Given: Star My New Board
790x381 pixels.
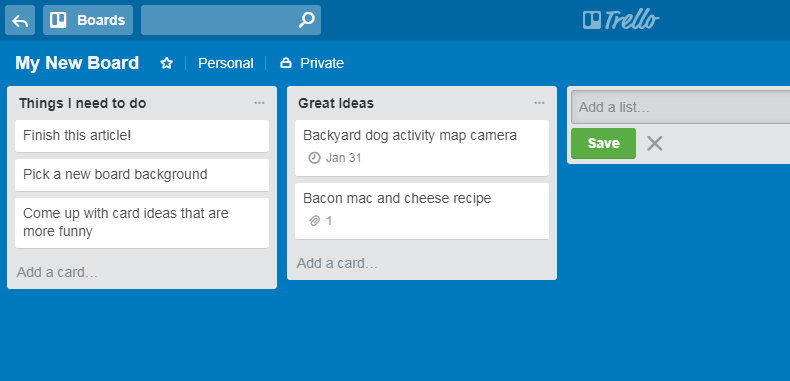Looking at the screenshot, I should [166, 63].
